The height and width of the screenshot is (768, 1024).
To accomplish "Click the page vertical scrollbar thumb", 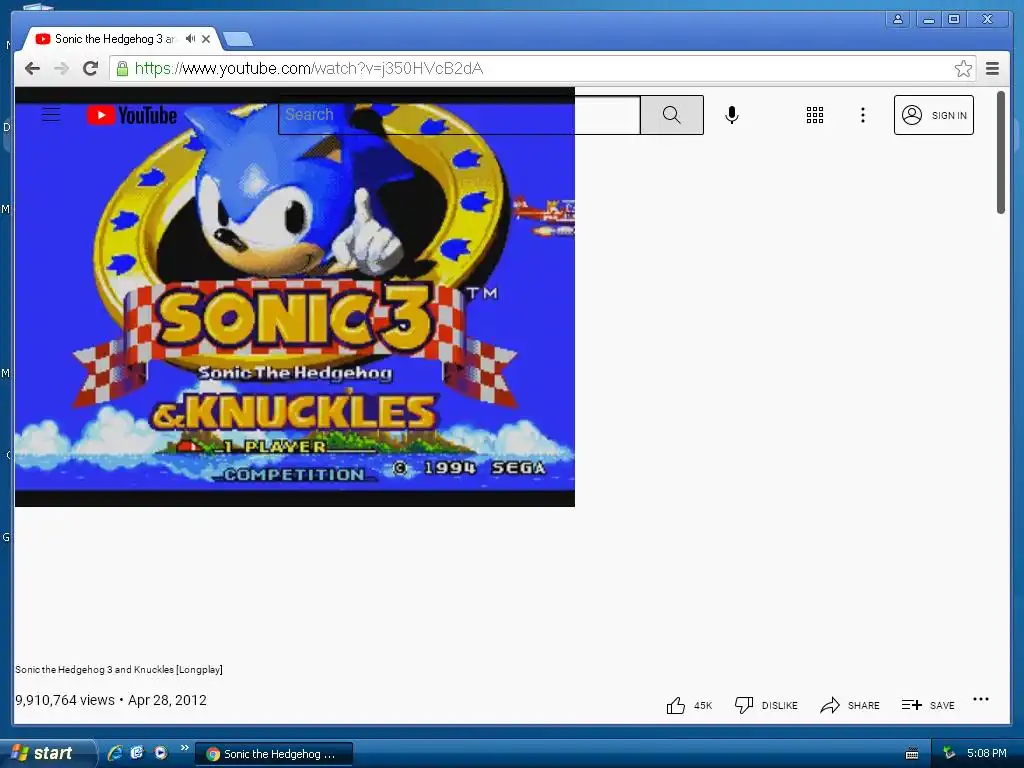I will (1000, 152).
